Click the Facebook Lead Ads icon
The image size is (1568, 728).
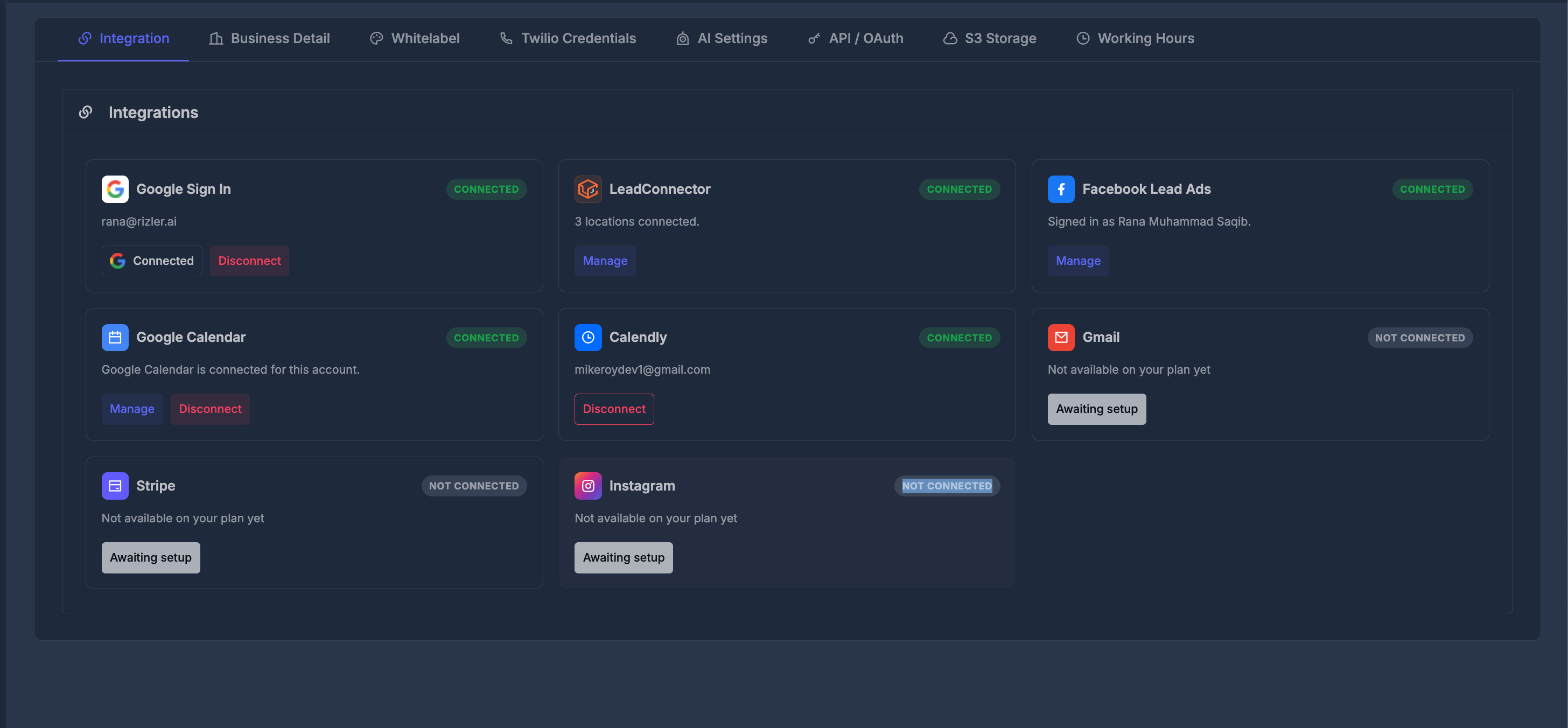point(1061,190)
